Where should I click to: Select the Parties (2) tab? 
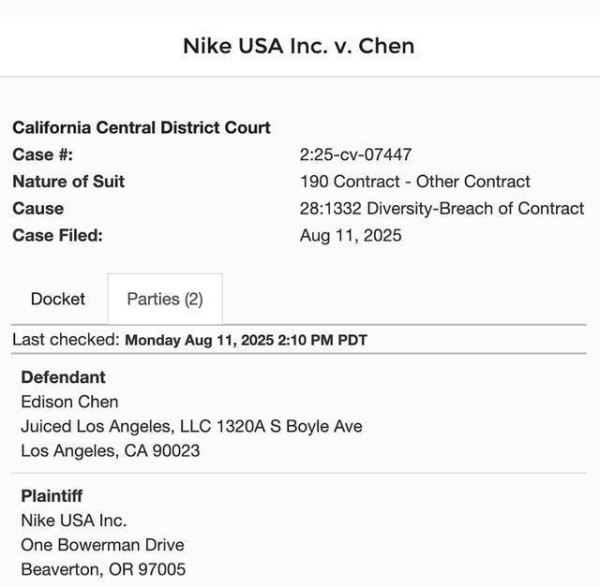coord(164,299)
